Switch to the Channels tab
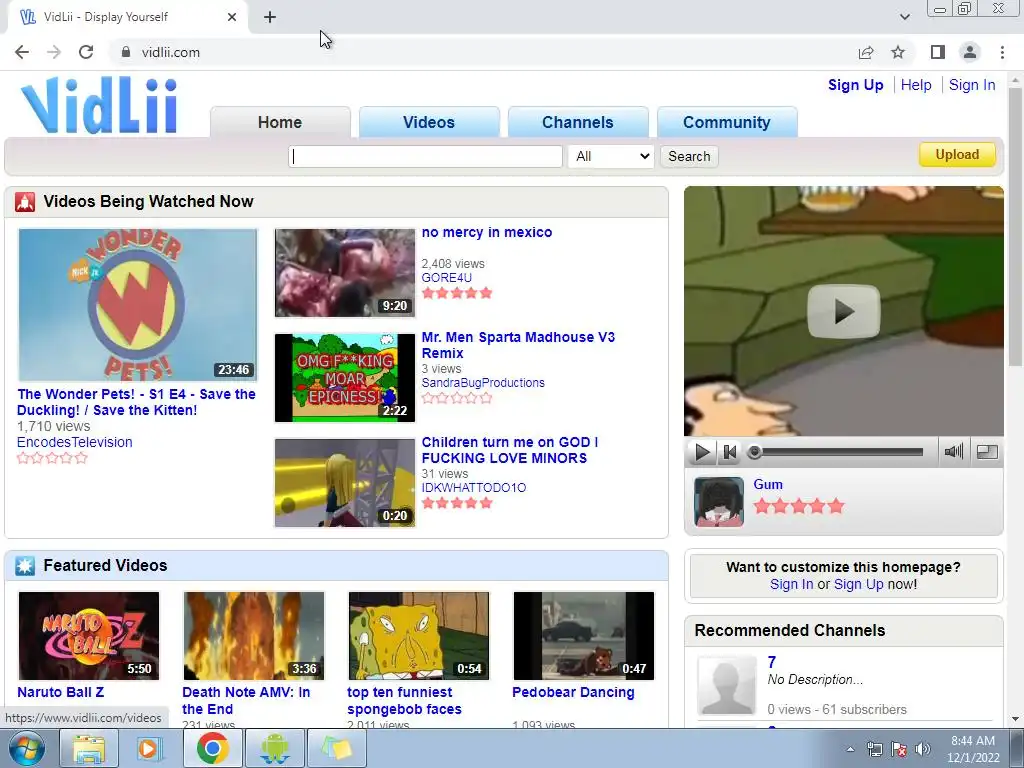This screenshot has height=768, width=1024. (578, 122)
